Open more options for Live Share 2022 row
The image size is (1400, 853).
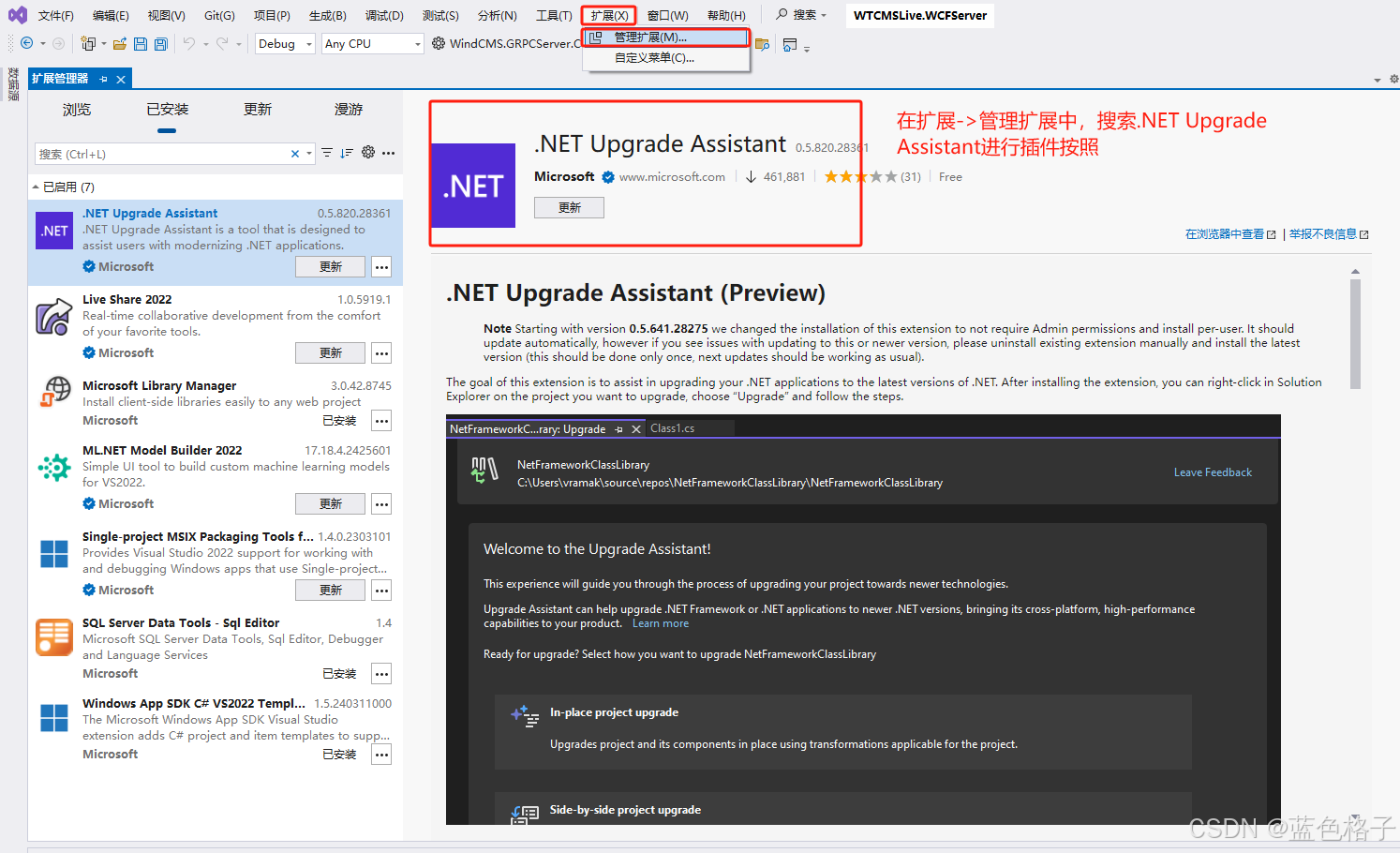[x=381, y=353]
